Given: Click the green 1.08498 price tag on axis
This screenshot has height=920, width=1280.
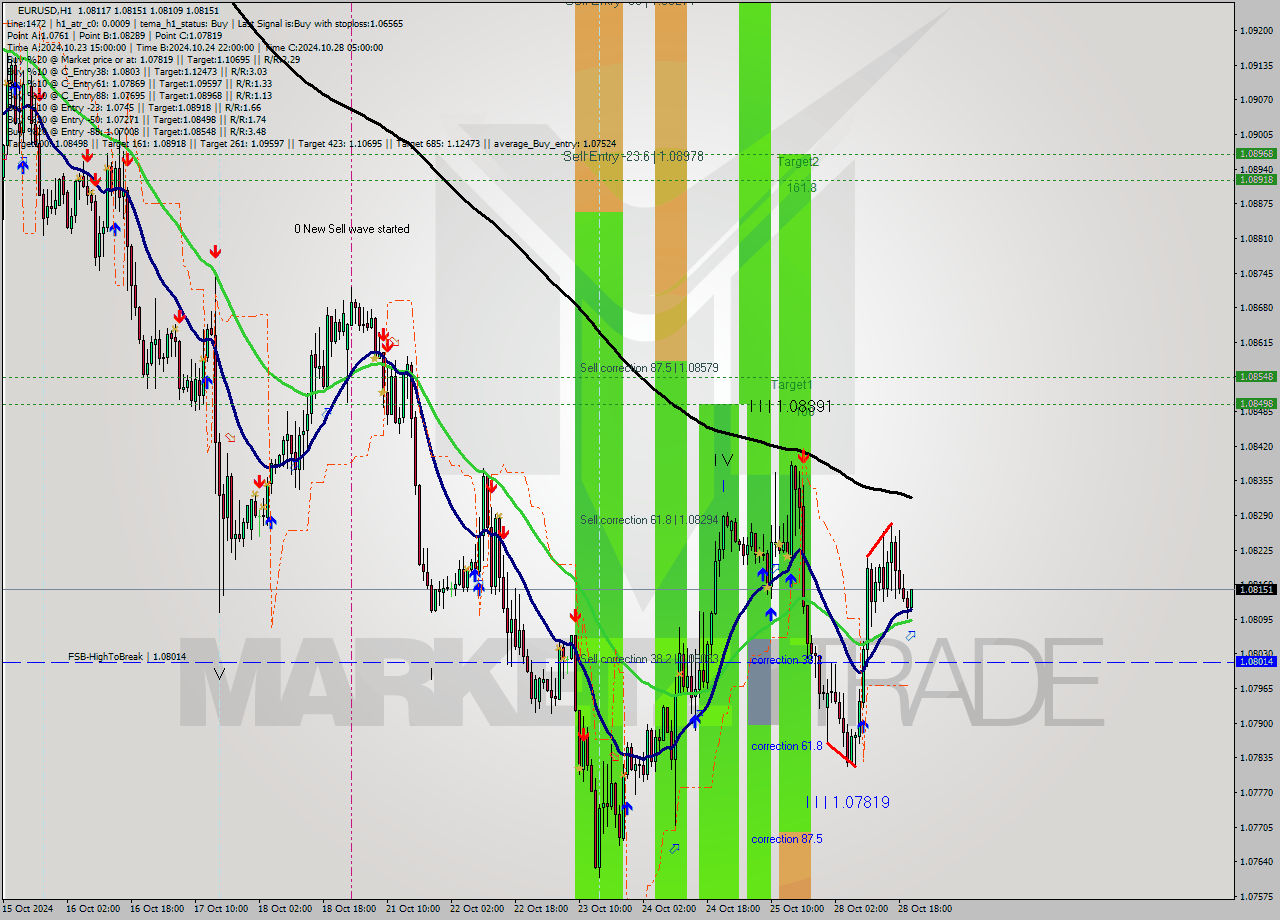Looking at the screenshot, I should point(1256,404).
